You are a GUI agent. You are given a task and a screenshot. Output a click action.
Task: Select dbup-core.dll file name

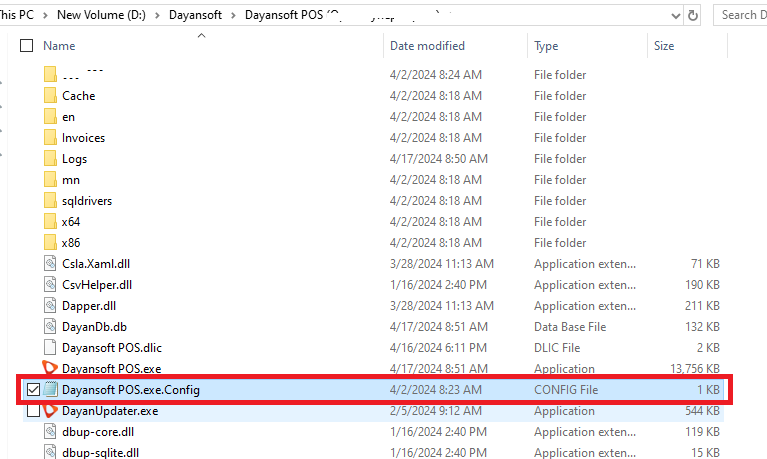point(98,432)
